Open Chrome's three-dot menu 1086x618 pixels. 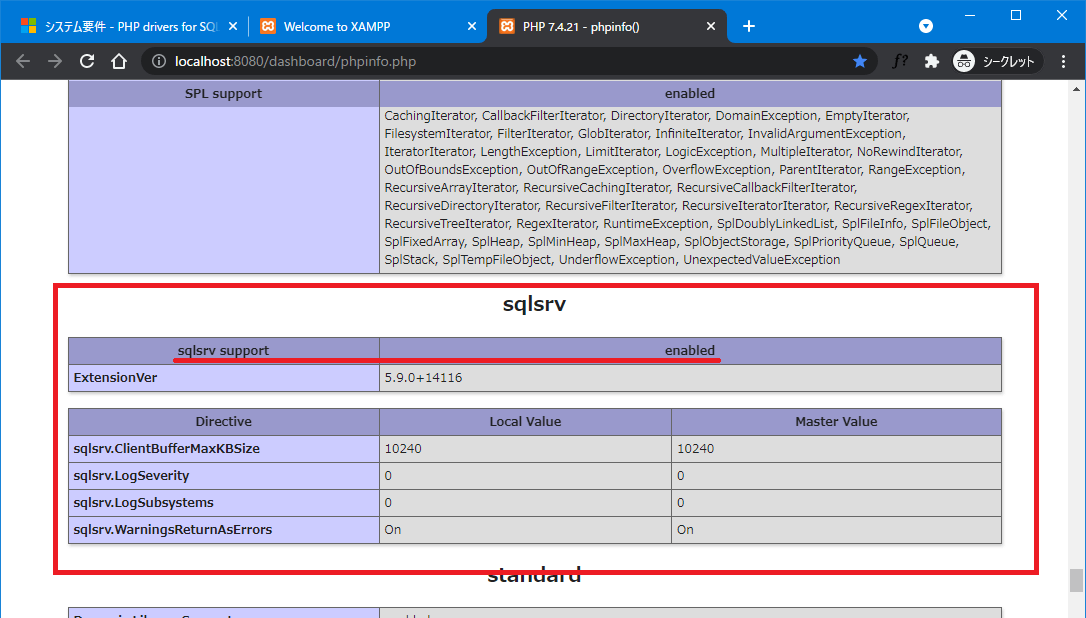coord(1064,61)
